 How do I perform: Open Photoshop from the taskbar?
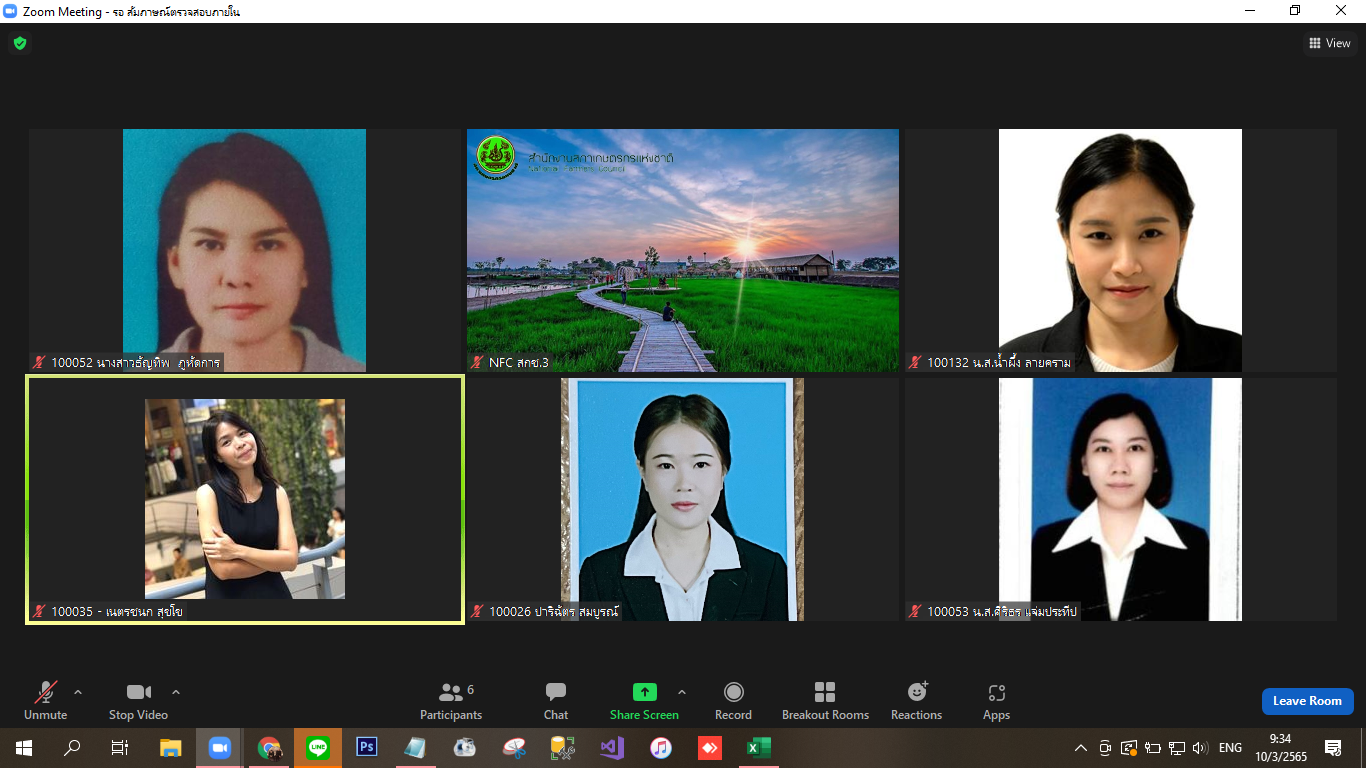pos(367,747)
